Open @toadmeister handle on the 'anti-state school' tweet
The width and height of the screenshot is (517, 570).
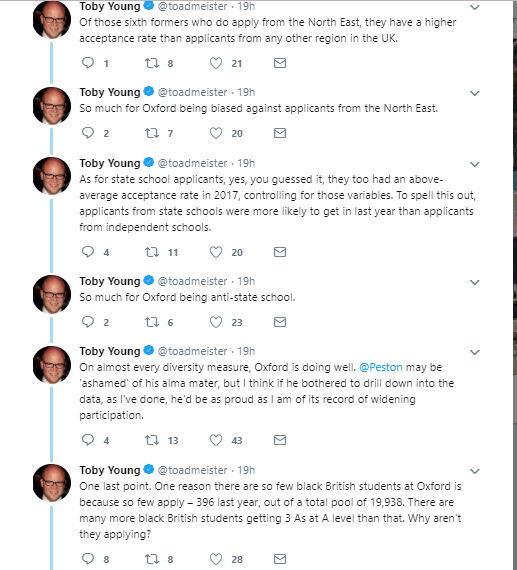tap(192, 281)
